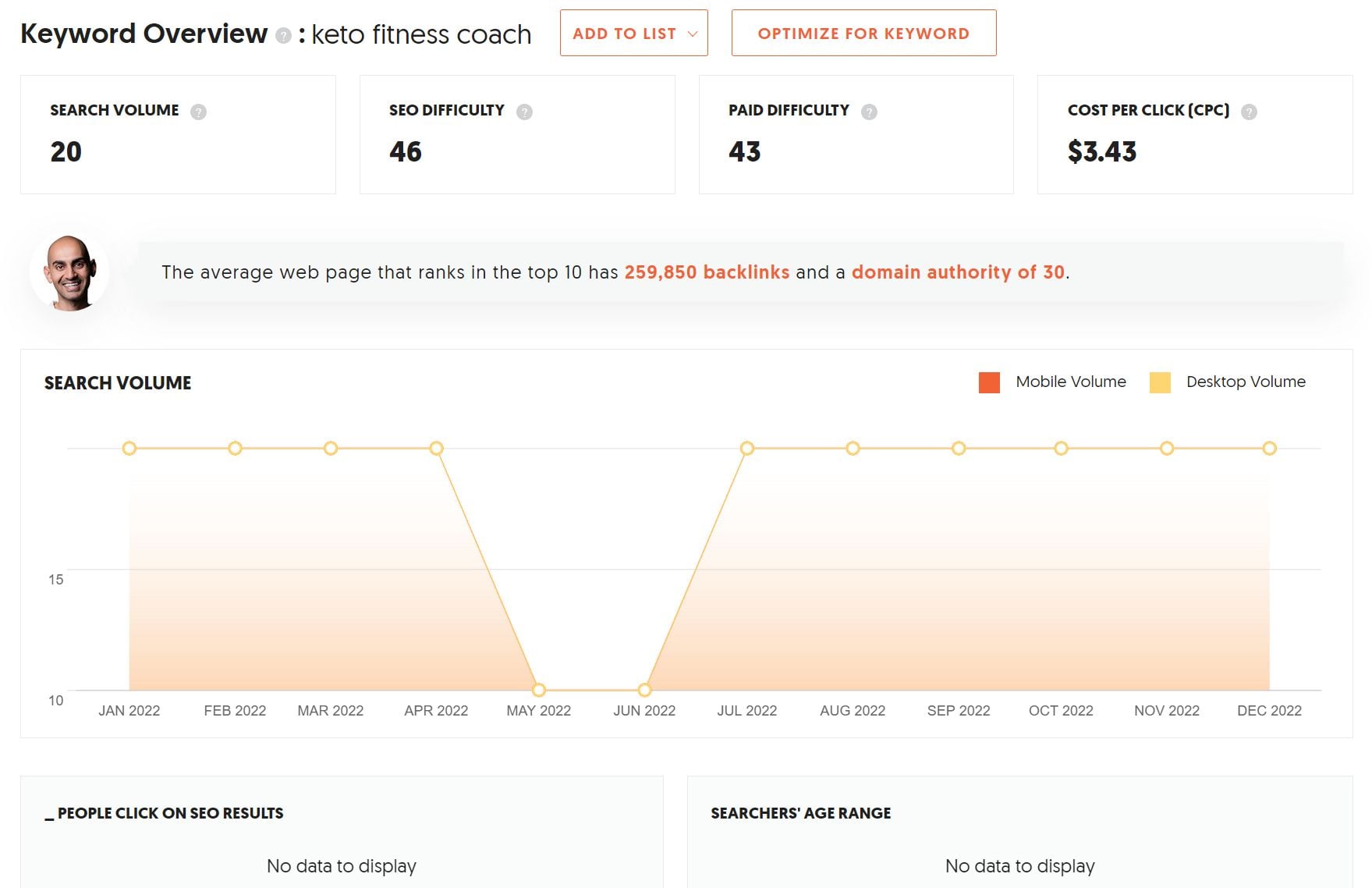Select the JUL 2022 data point on chart
This screenshot has width=1372, height=888.
[x=748, y=448]
